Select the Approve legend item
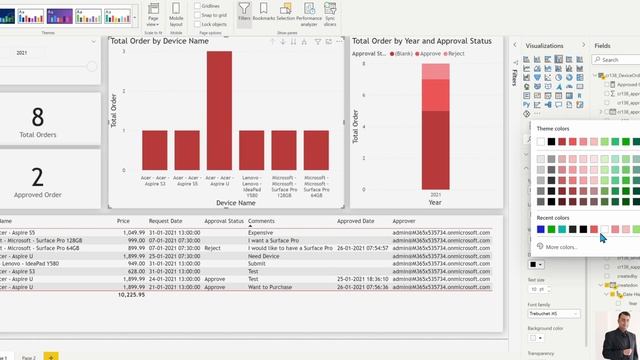The width and height of the screenshot is (640, 360). [428, 53]
